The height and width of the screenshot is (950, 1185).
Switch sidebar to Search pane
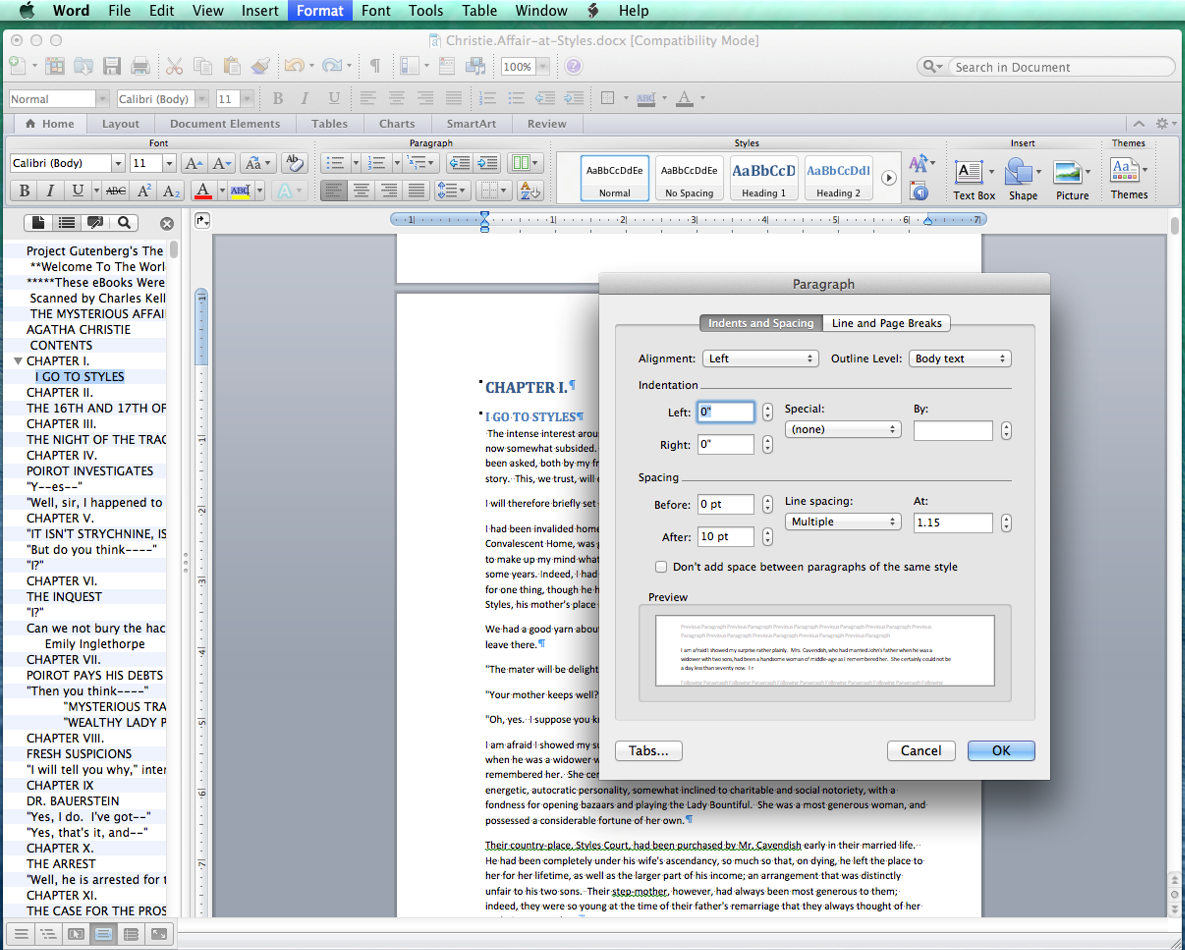[x=124, y=223]
